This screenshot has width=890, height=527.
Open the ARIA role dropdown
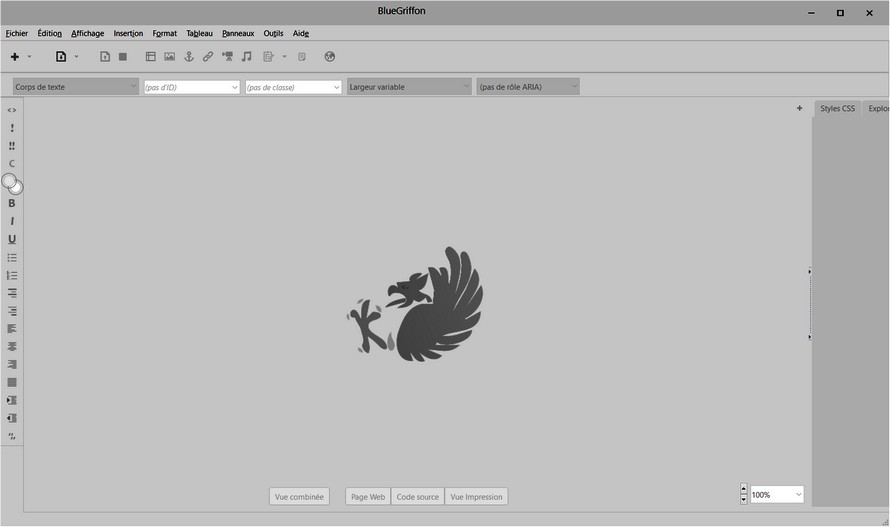528,87
